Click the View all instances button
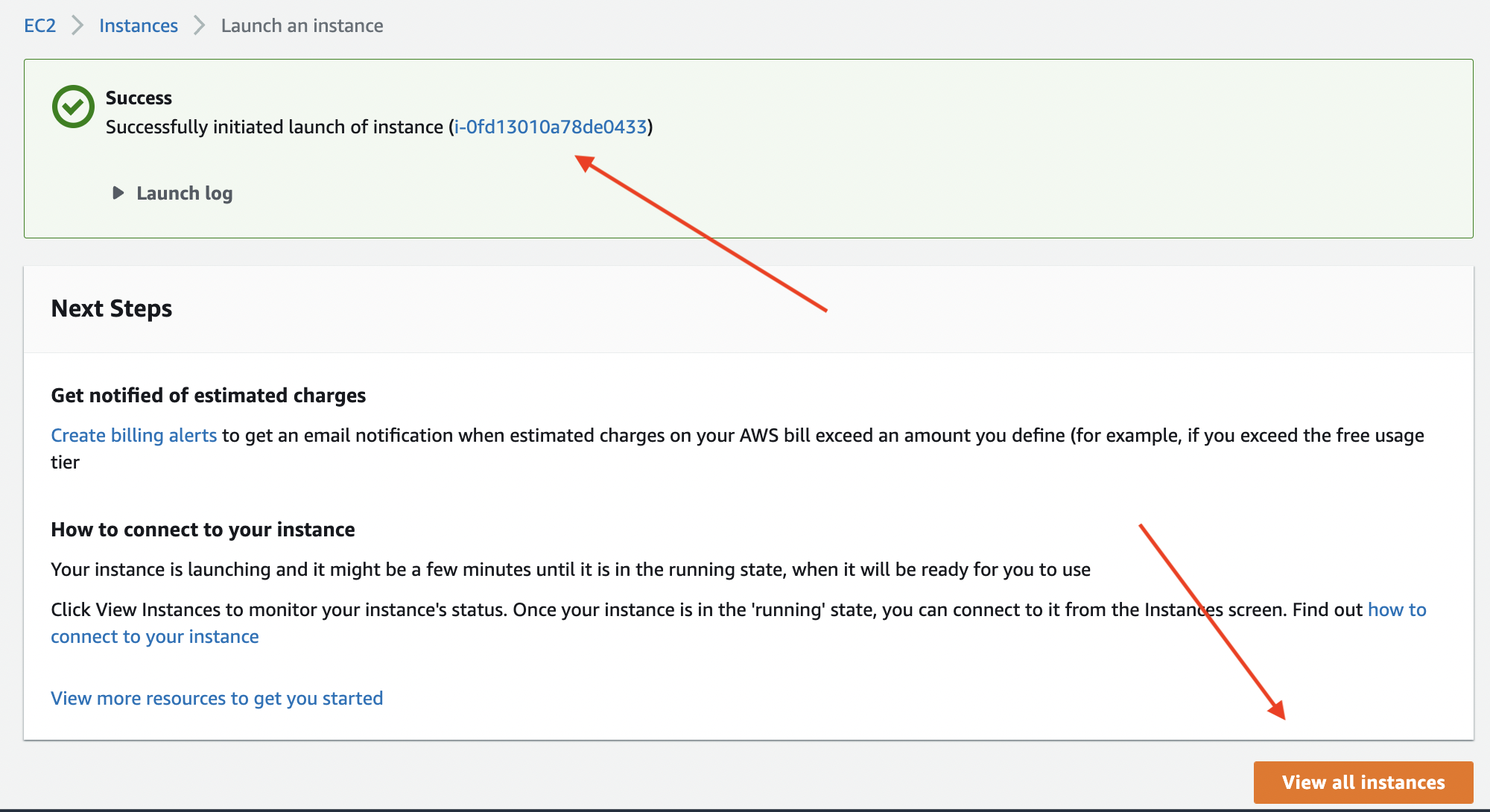Image resolution: width=1490 pixels, height=812 pixels. coord(1363,782)
